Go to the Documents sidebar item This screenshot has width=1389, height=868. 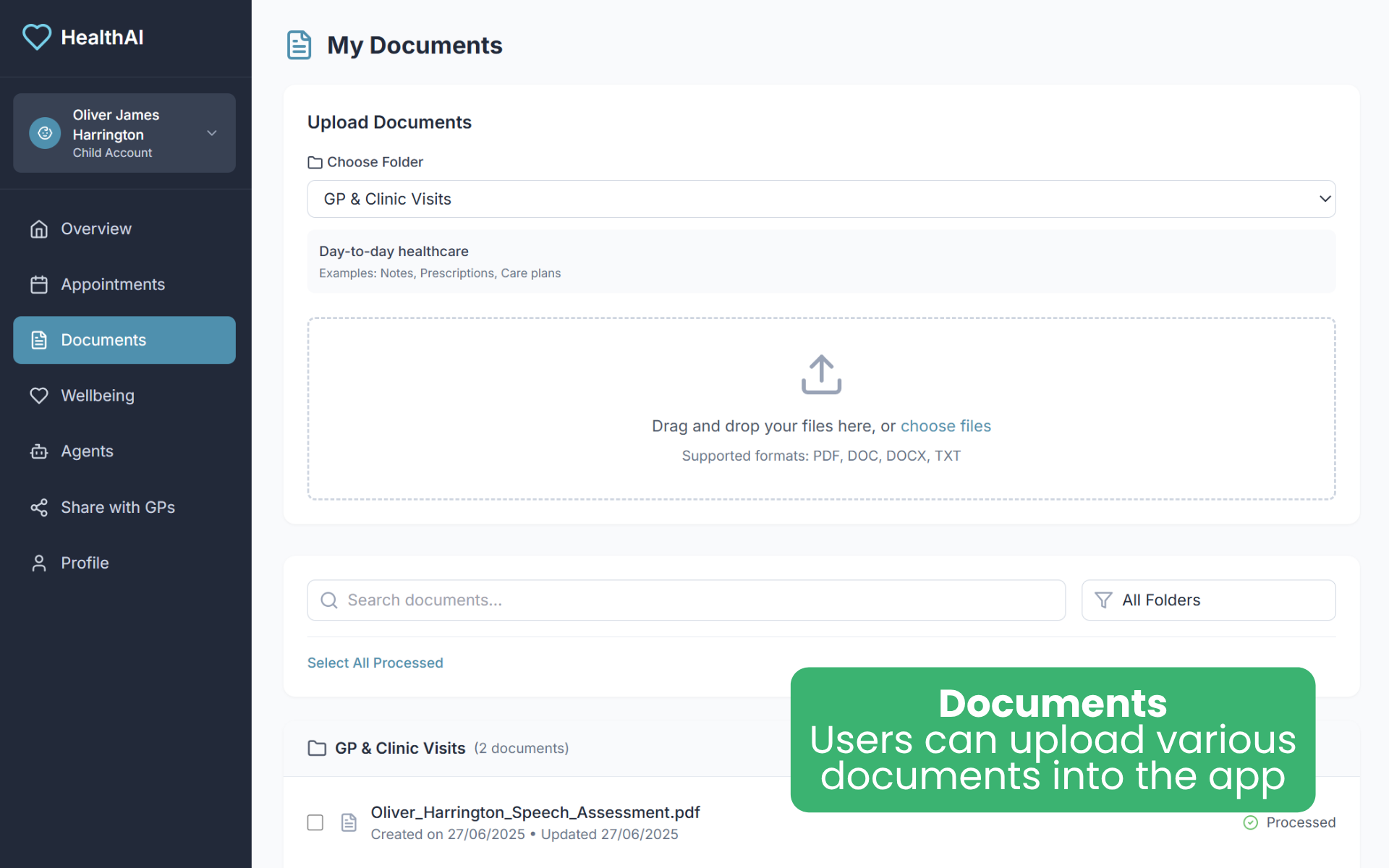124,340
